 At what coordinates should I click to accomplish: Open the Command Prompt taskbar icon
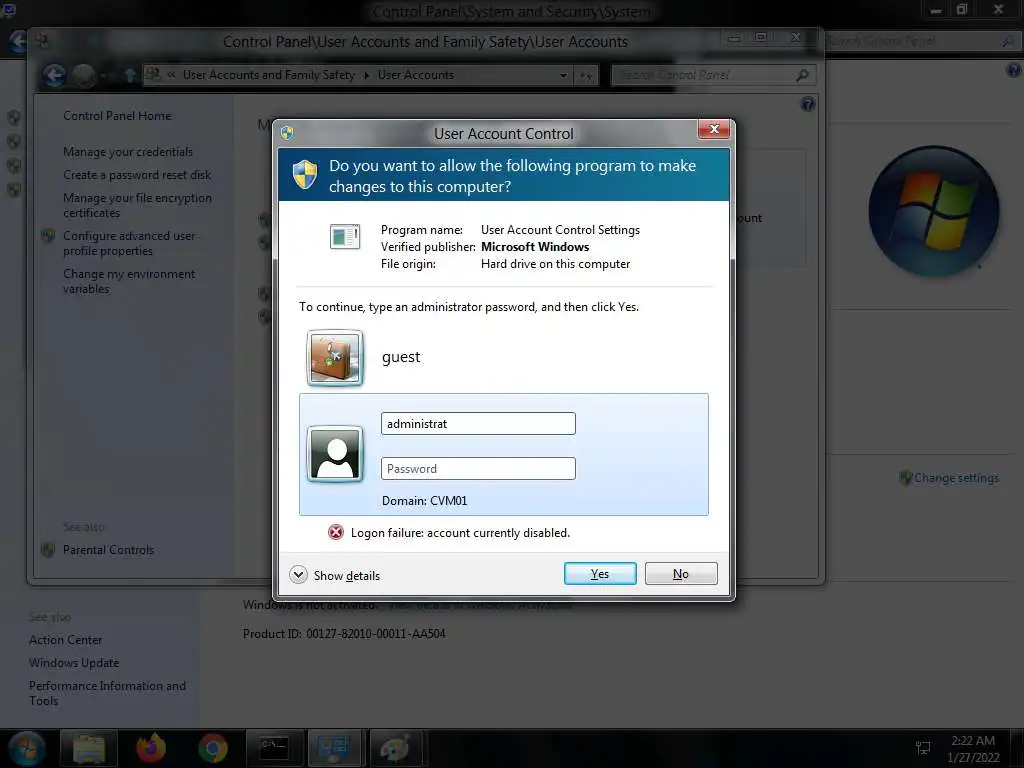(274, 748)
